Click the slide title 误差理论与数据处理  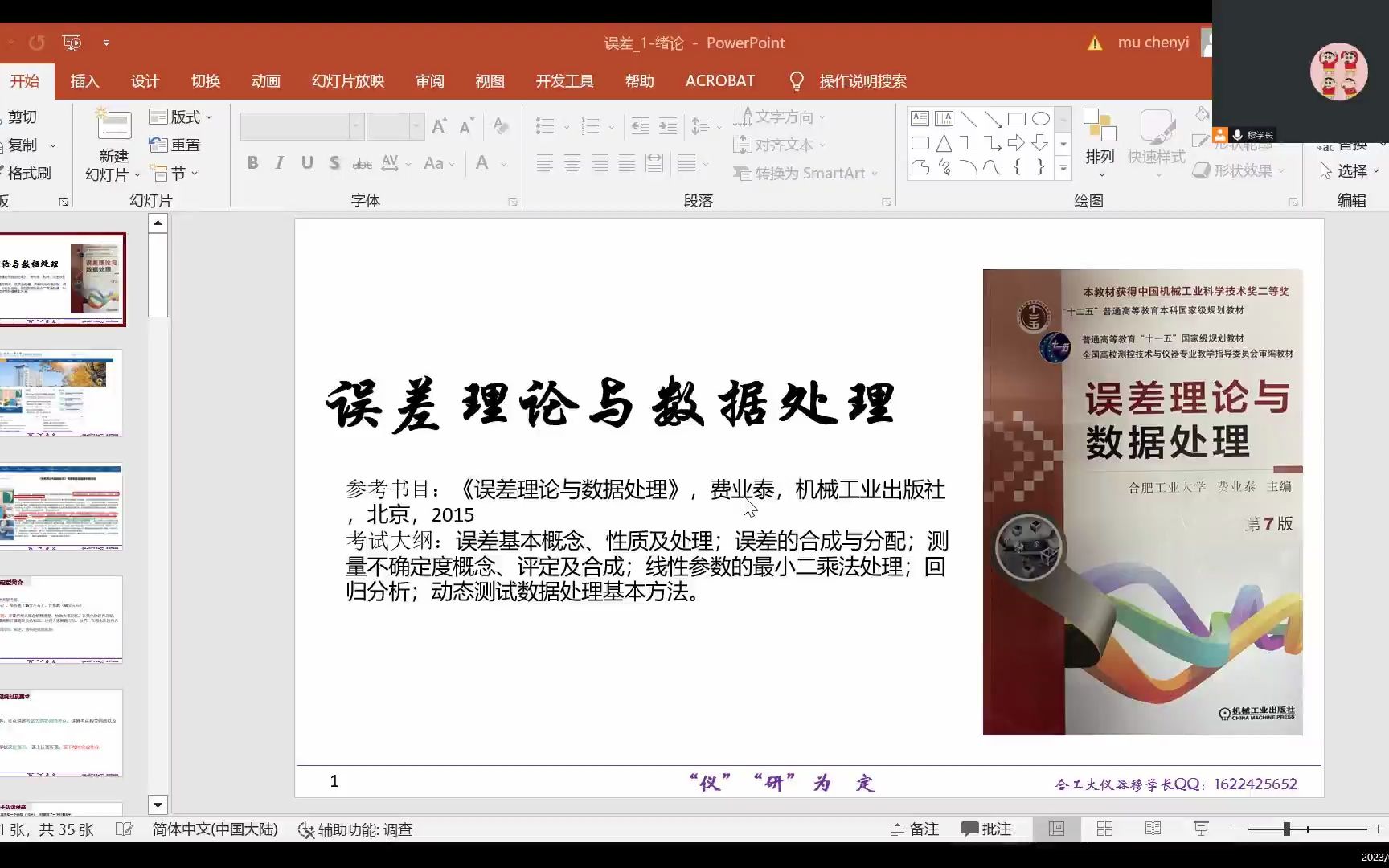(x=611, y=403)
